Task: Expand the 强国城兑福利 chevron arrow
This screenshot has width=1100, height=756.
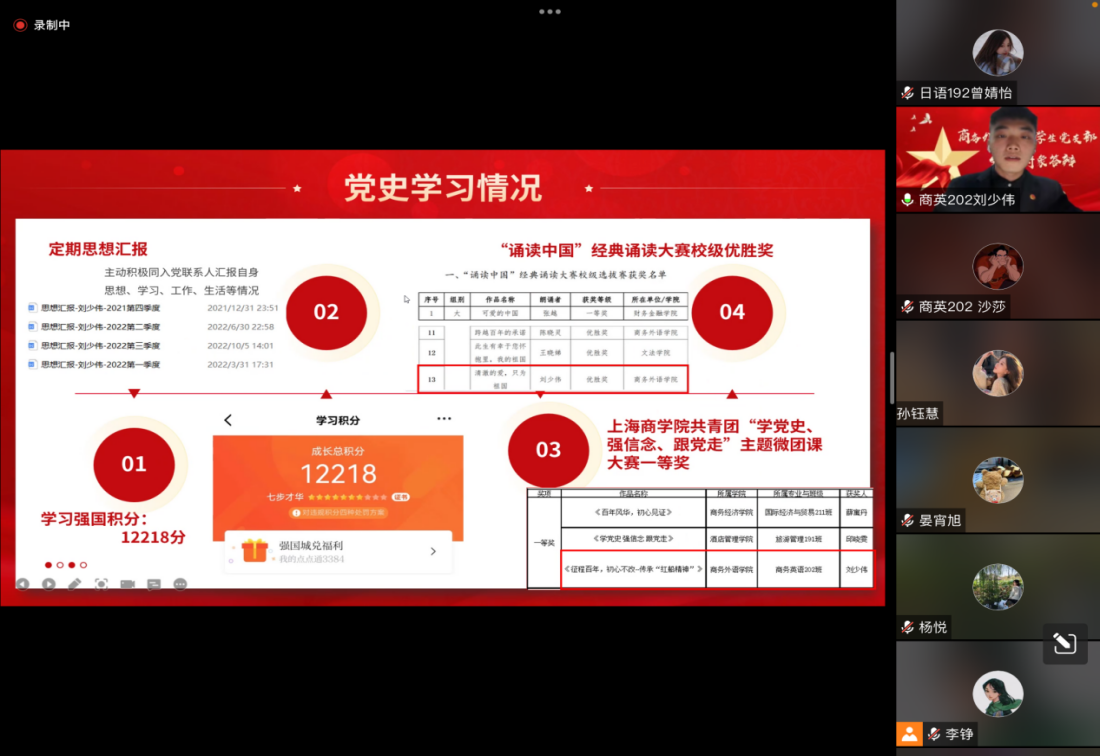Action: tap(433, 551)
